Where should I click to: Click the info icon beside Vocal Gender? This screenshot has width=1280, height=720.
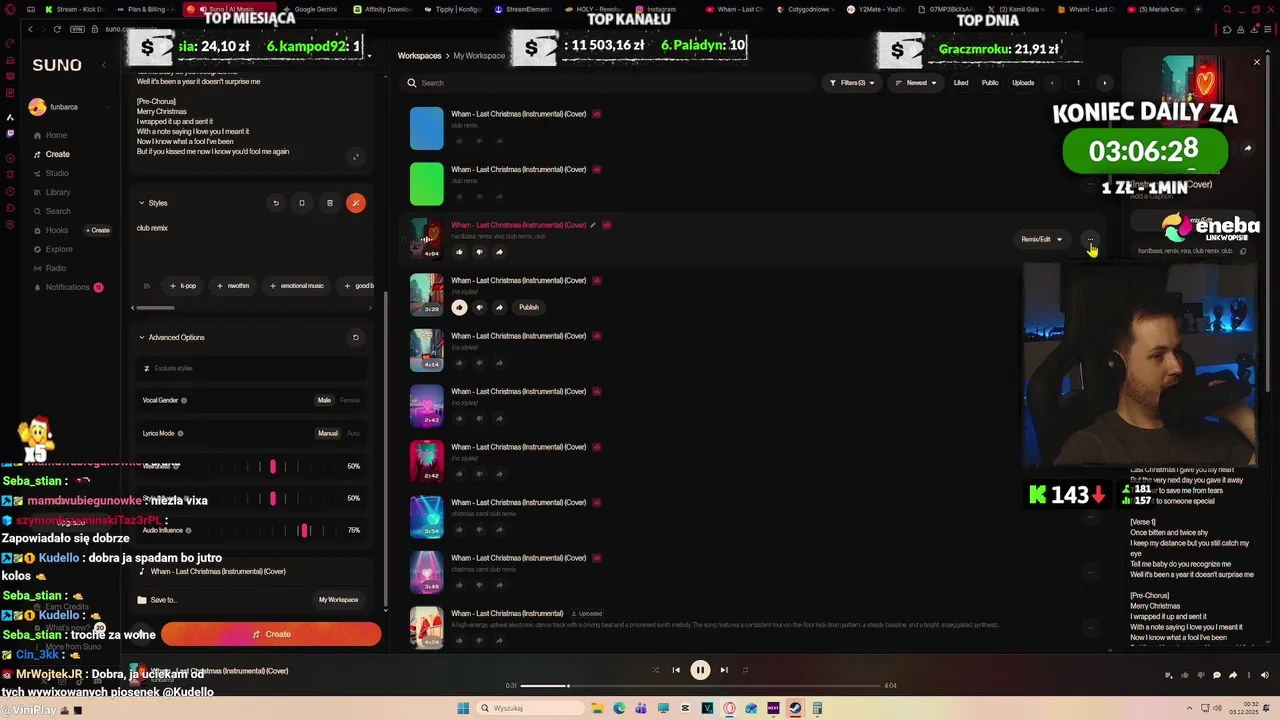coord(184,400)
